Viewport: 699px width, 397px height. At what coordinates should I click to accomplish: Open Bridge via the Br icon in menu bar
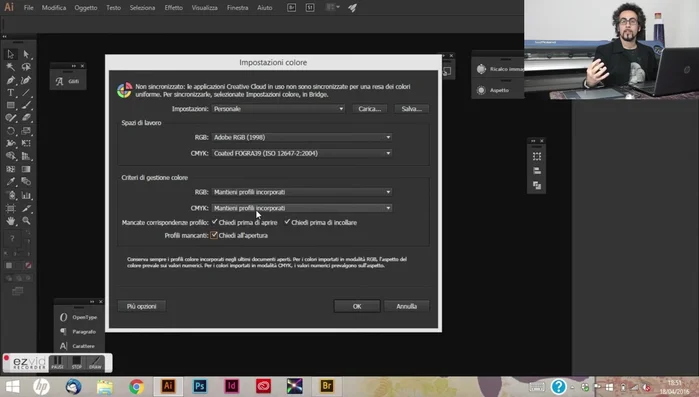tap(292, 8)
